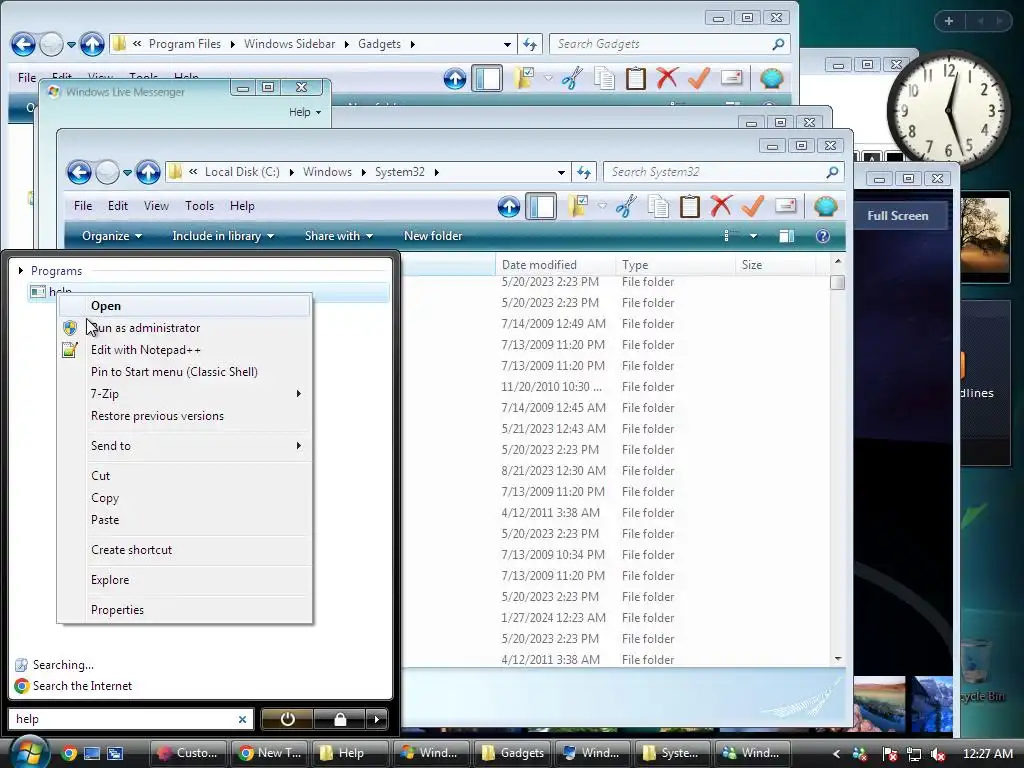Click the Refresh icon beside System32 address bar
This screenshot has width=1024, height=768.
point(584,172)
